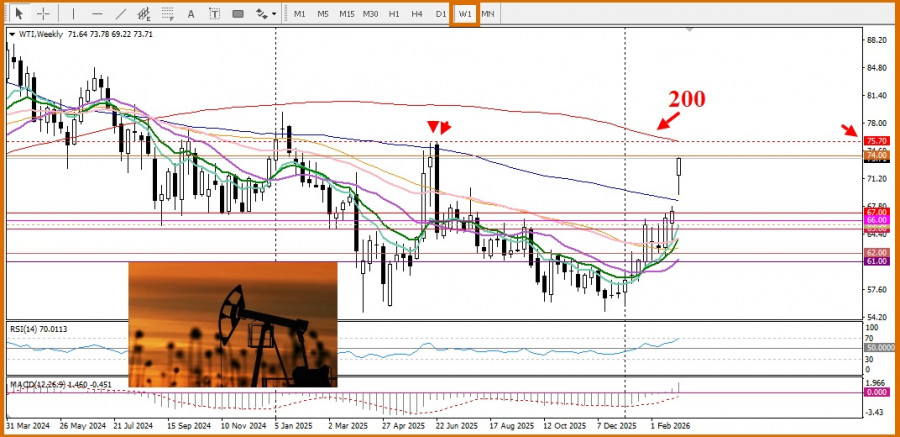Viewport: 900px width, 437px height.
Task: Choose the Fibonacci retracement tool
Action: point(169,14)
